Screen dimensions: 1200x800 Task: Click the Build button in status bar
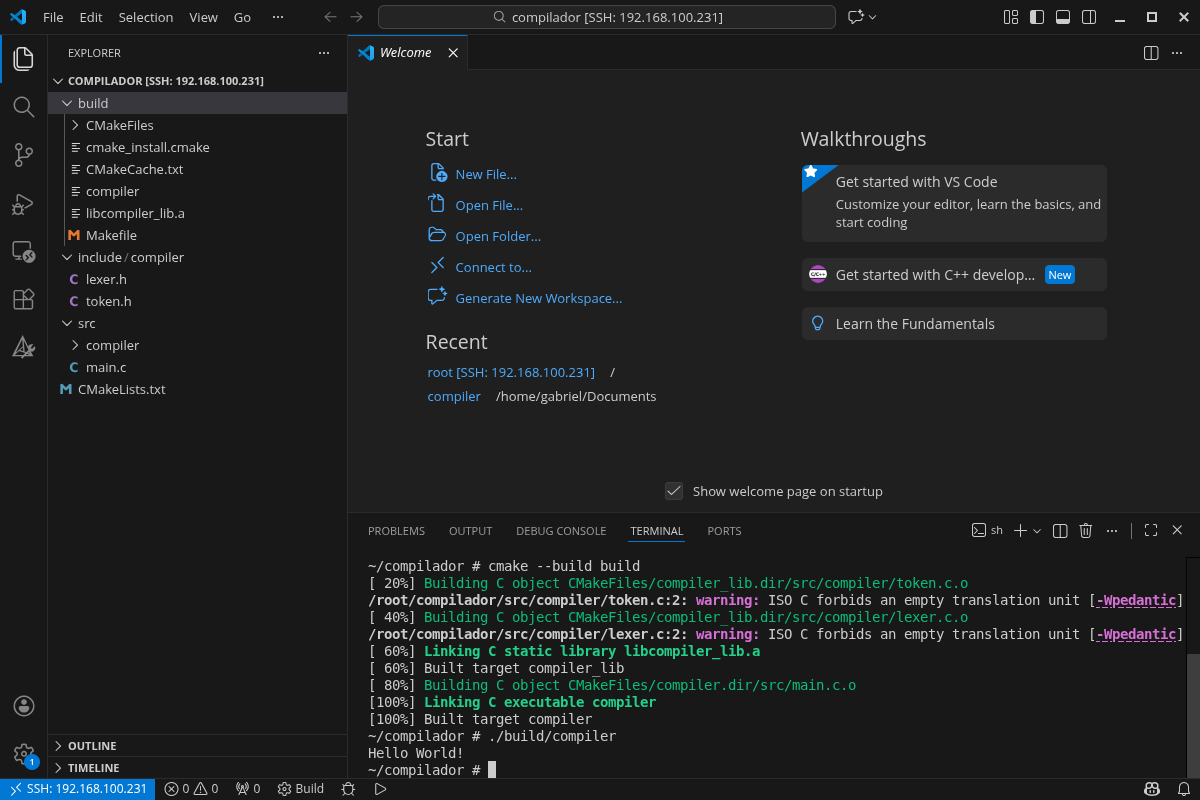pyautogui.click(x=301, y=789)
